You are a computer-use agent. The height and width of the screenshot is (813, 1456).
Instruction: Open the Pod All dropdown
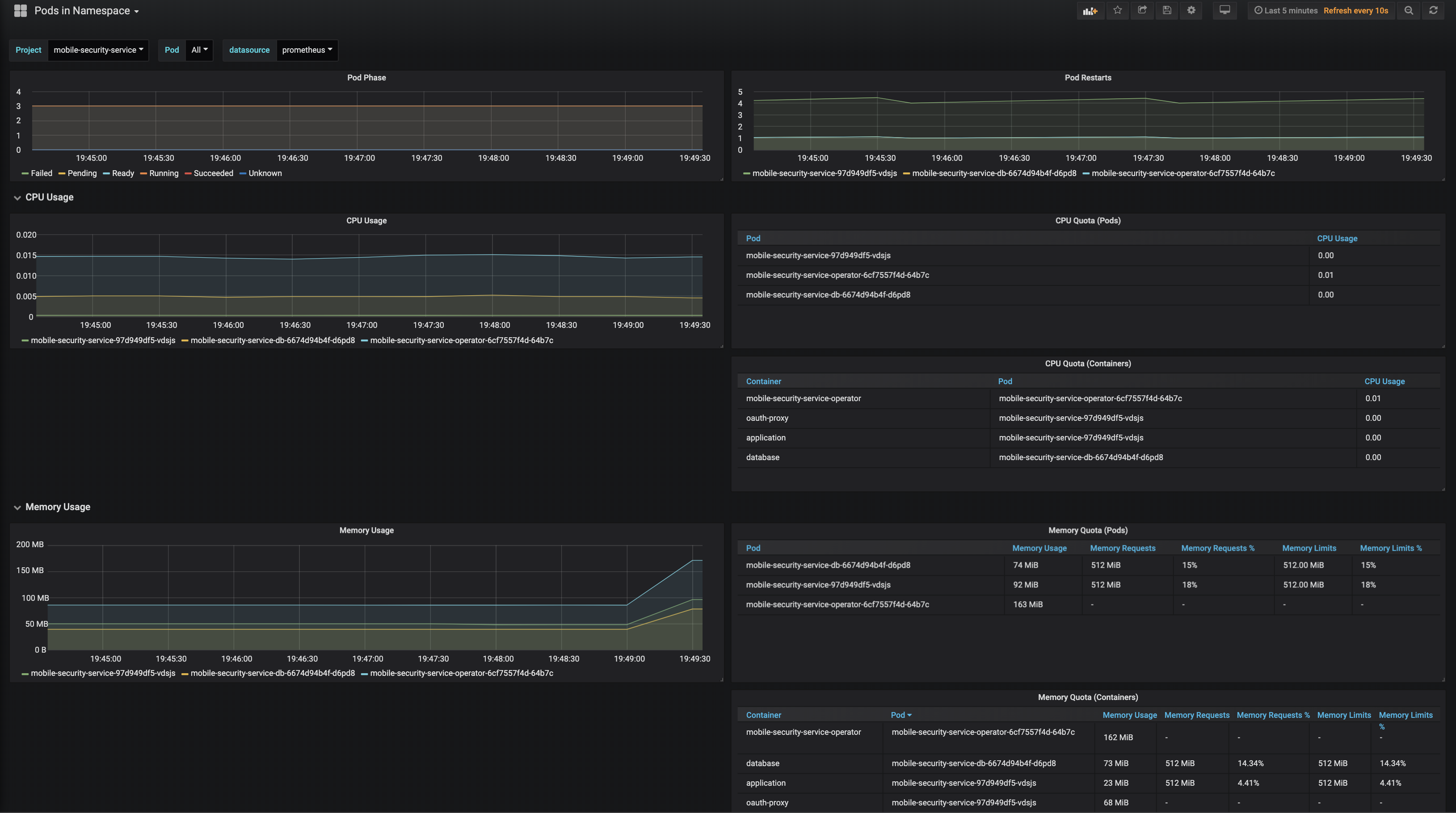click(199, 50)
